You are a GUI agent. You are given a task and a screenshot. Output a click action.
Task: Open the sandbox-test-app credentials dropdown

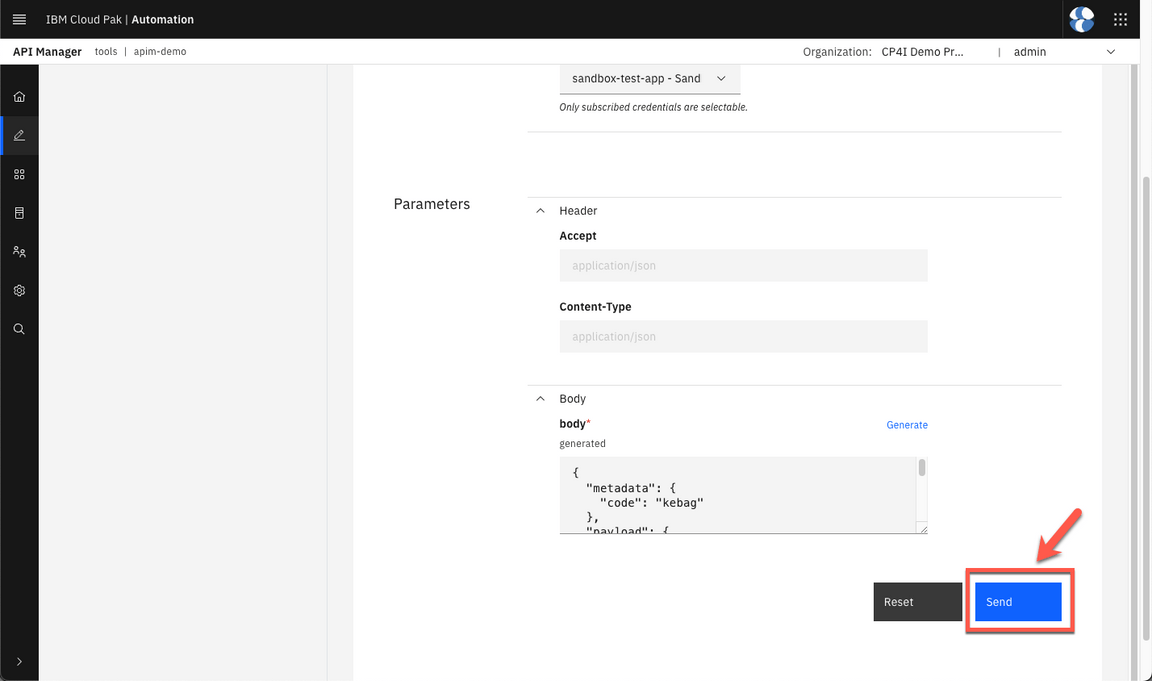(x=649, y=78)
